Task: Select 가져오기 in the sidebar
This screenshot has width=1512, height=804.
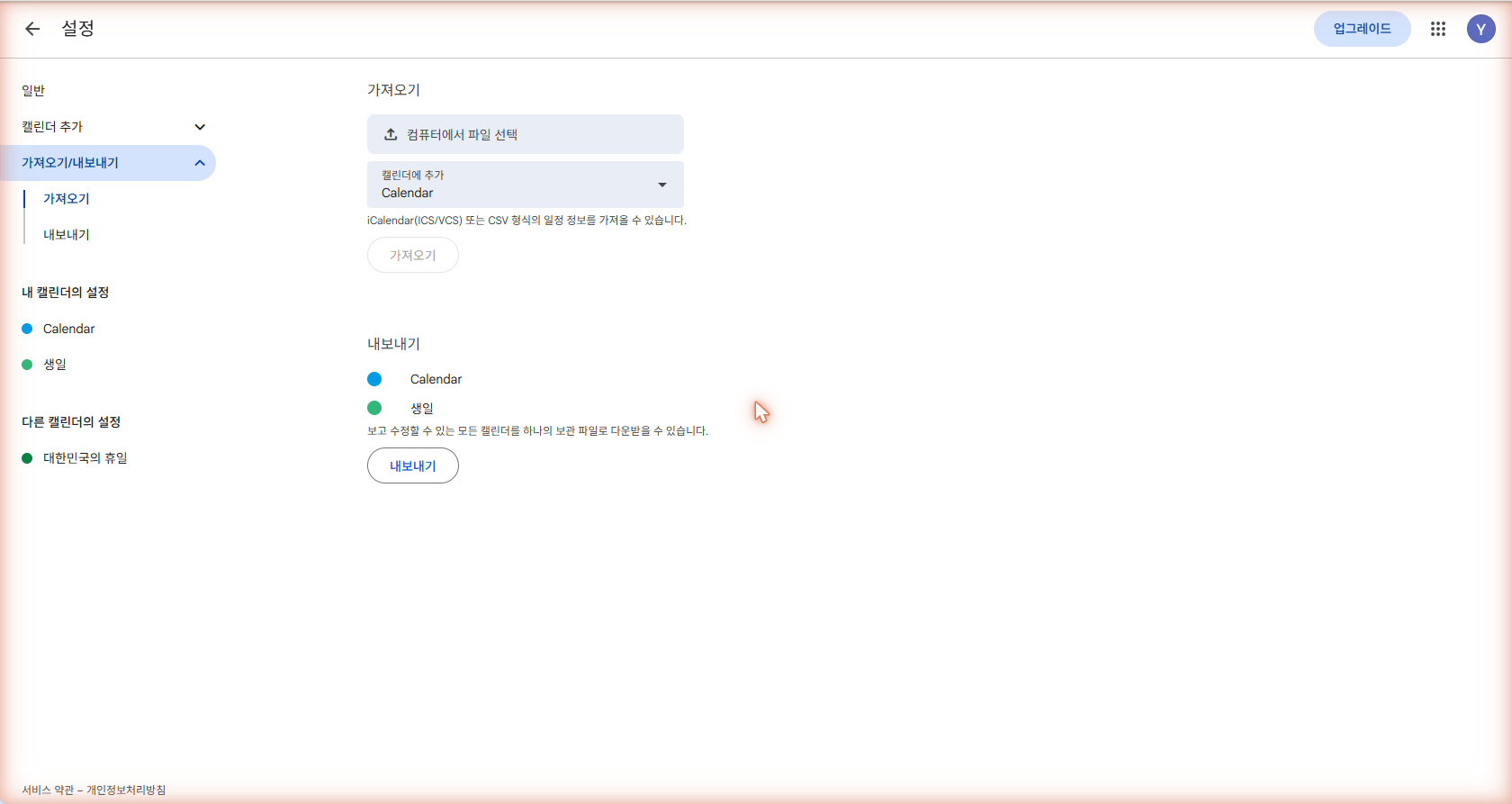Action: point(67,199)
